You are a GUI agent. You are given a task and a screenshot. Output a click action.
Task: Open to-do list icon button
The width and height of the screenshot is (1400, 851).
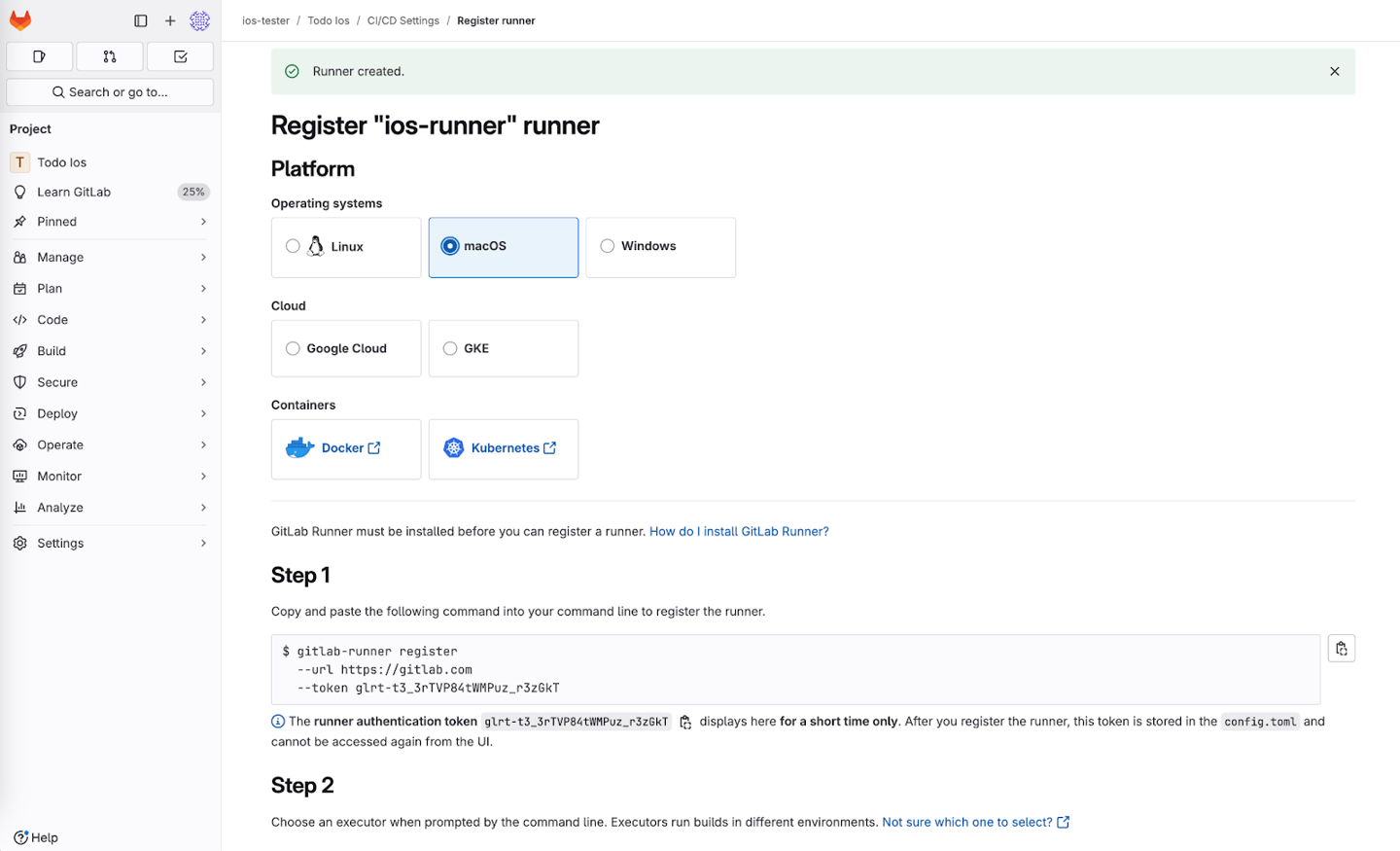point(181,56)
